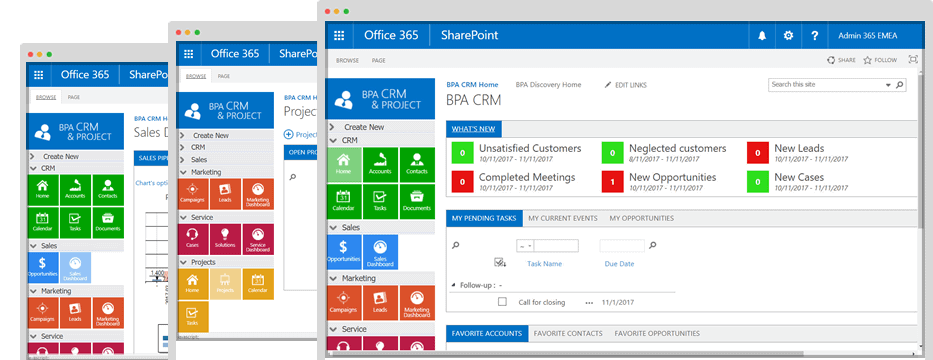Open Tasks tile in front window's CRM section
Screen dimensions: 933x360
point(380,201)
